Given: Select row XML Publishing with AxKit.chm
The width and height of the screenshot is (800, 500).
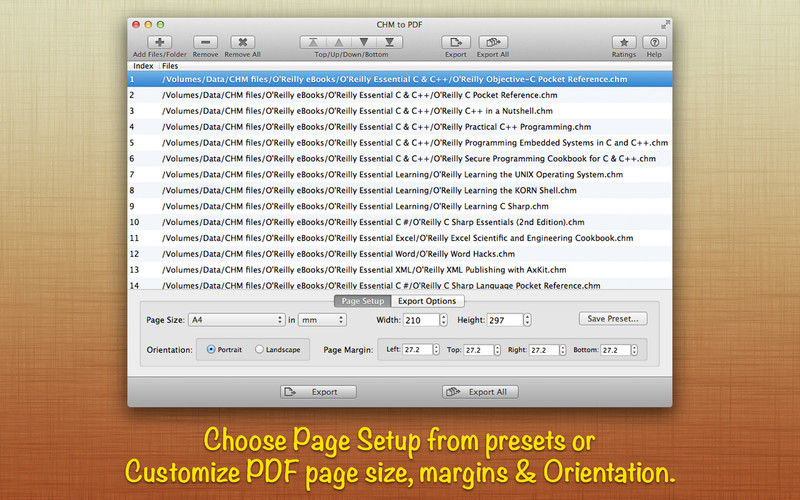Looking at the screenshot, I should 399,269.
